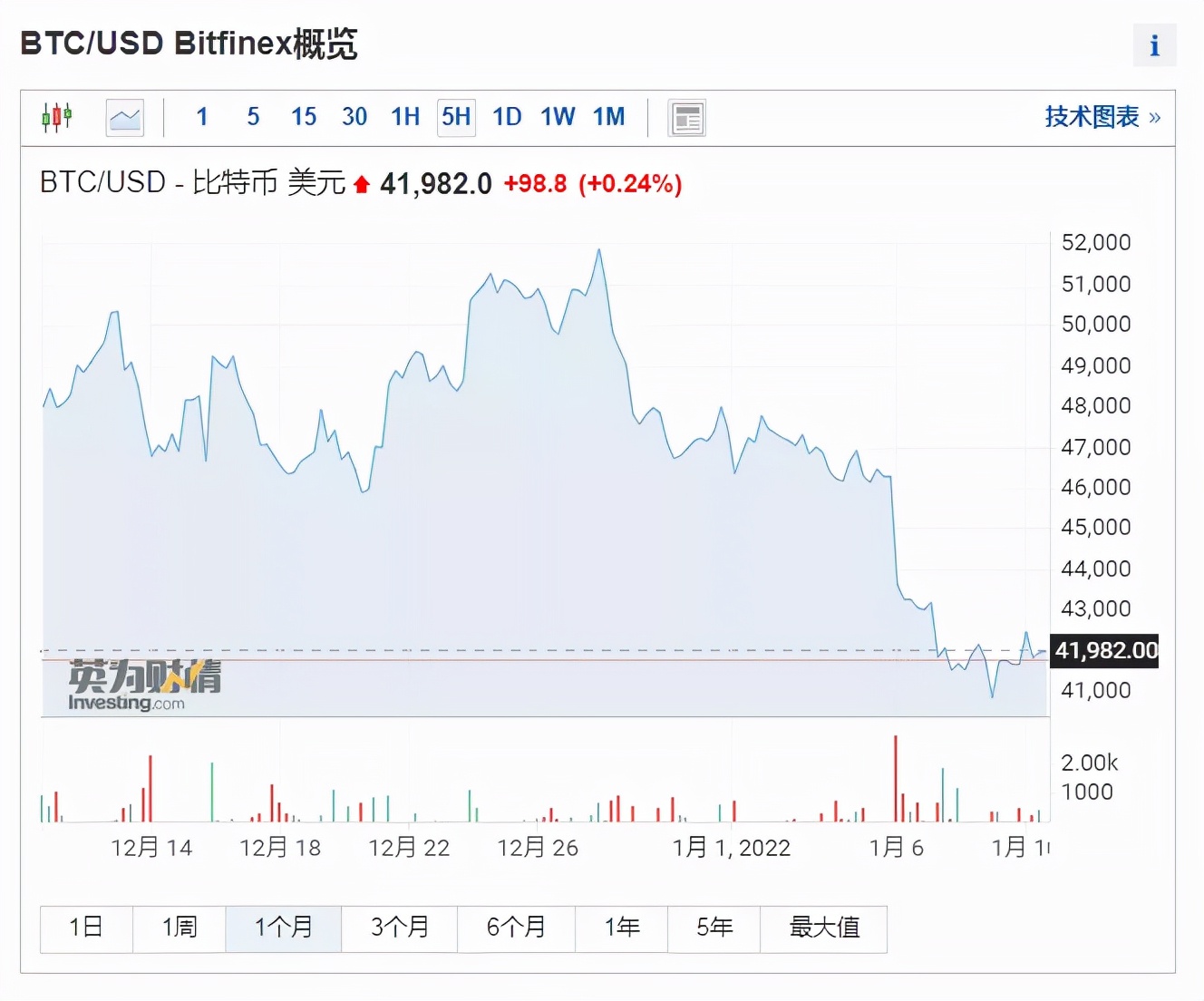Choose the 30 minute interval
The image size is (1204, 1001).
(x=354, y=117)
